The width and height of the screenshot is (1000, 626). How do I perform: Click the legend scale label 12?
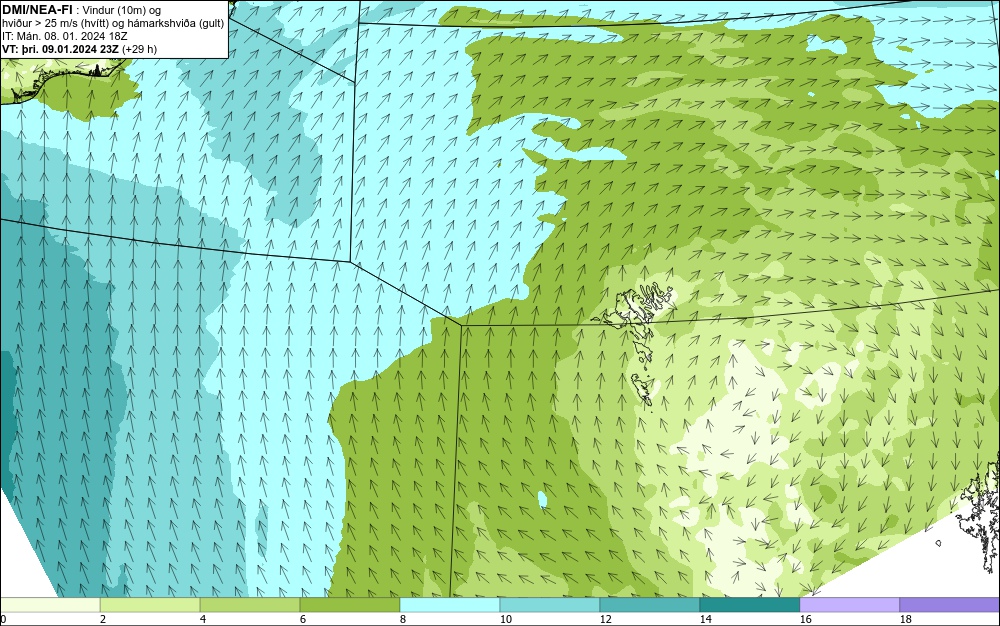(605, 619)
